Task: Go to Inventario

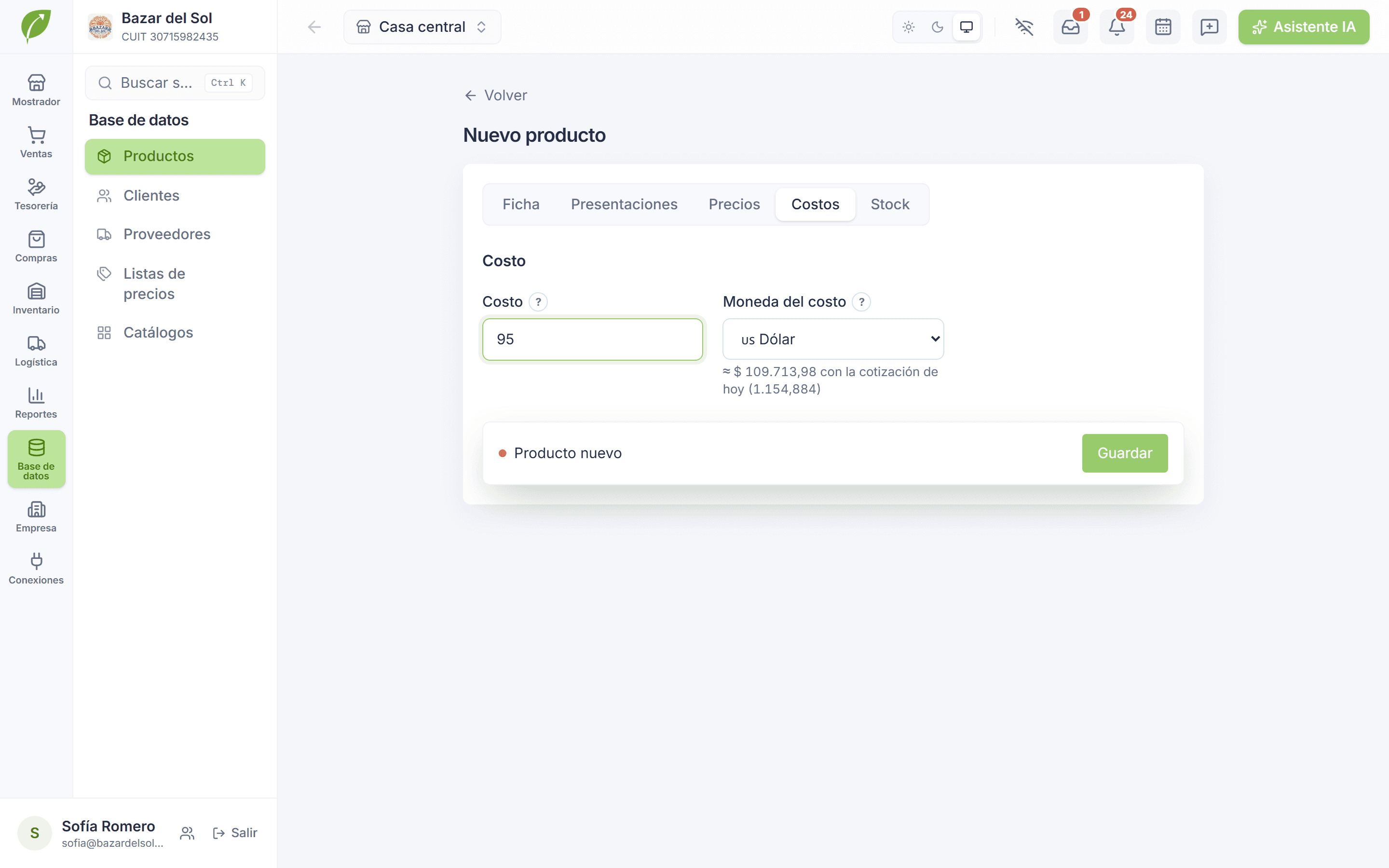Action: [36, 299]
